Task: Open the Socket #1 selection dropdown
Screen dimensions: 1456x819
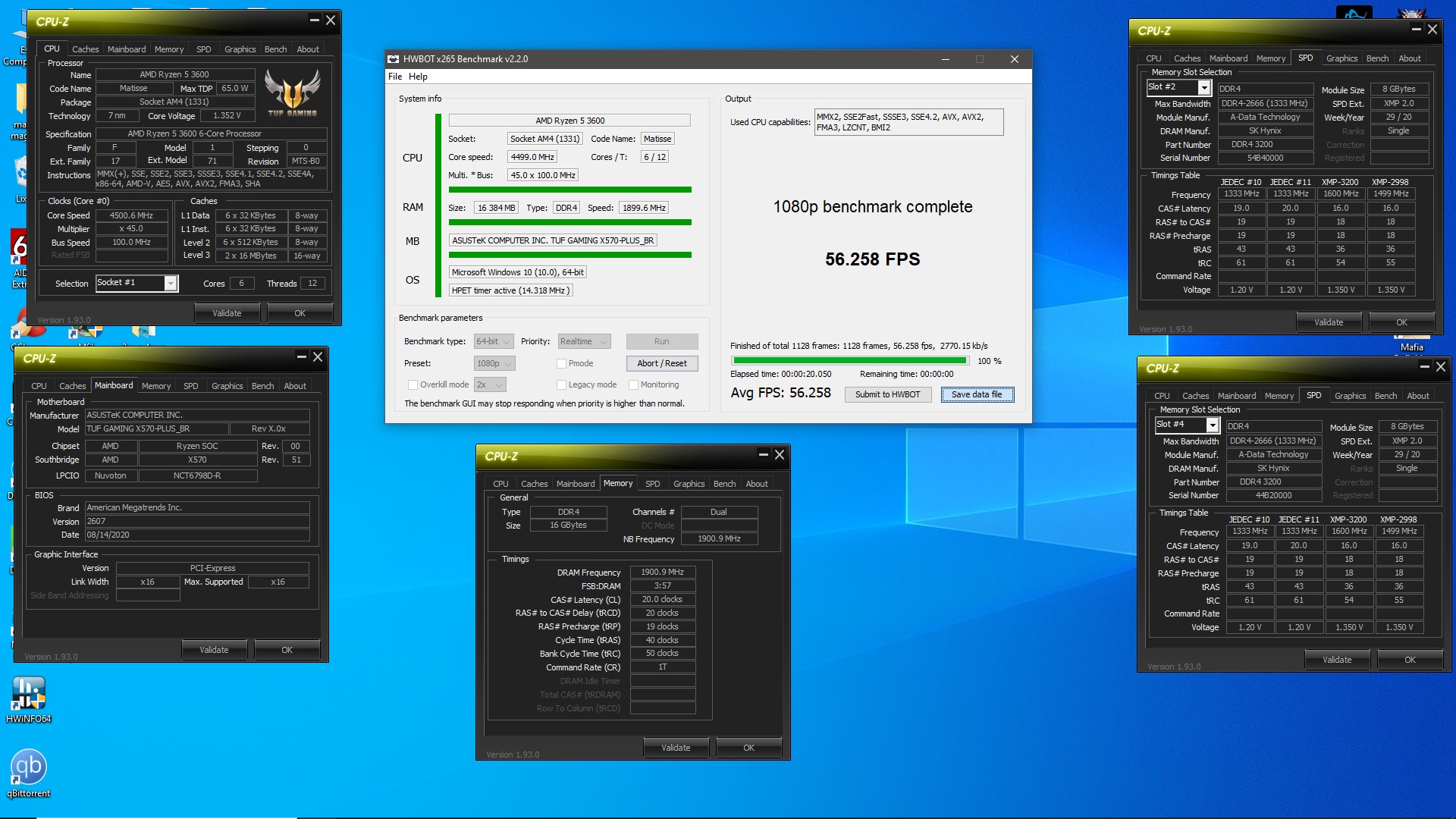Action: (136, 283)
